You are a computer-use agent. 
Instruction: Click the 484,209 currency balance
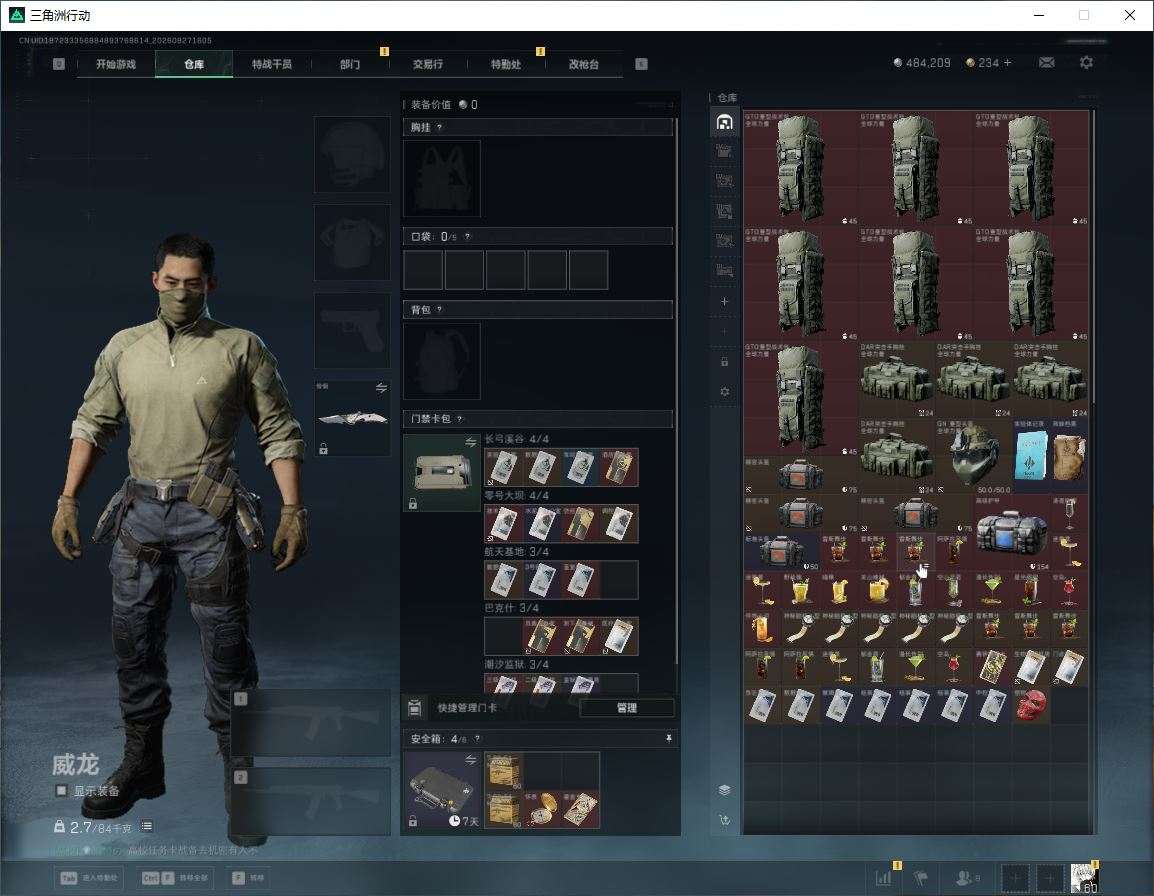(x=921, y=63)
